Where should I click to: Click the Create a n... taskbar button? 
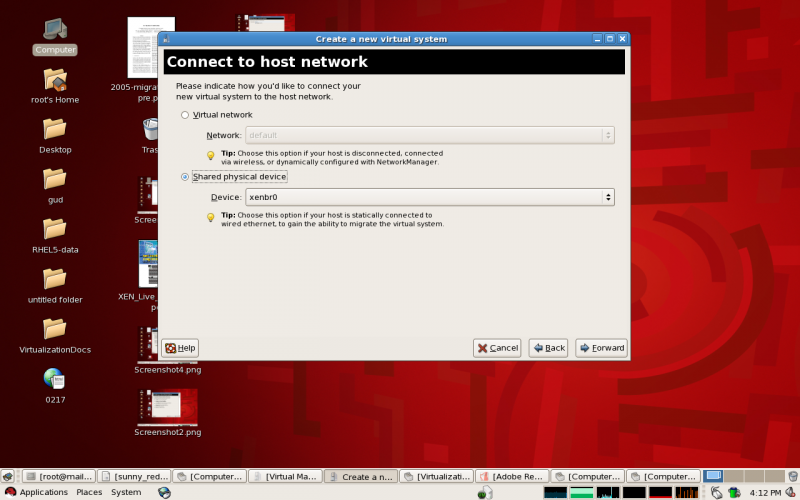(x=361, y=476)
